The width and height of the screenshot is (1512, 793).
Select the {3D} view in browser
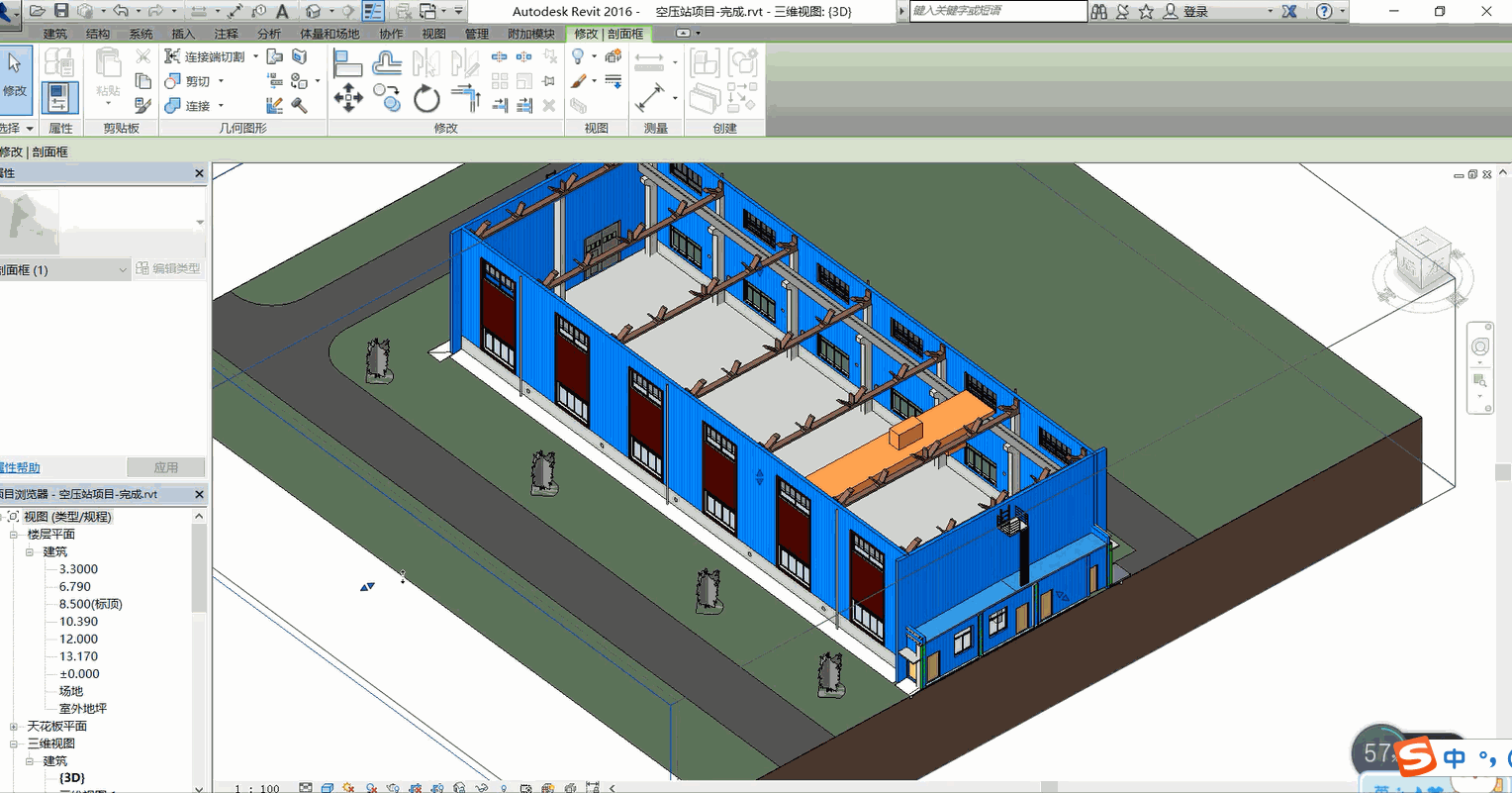coord(72,778)
